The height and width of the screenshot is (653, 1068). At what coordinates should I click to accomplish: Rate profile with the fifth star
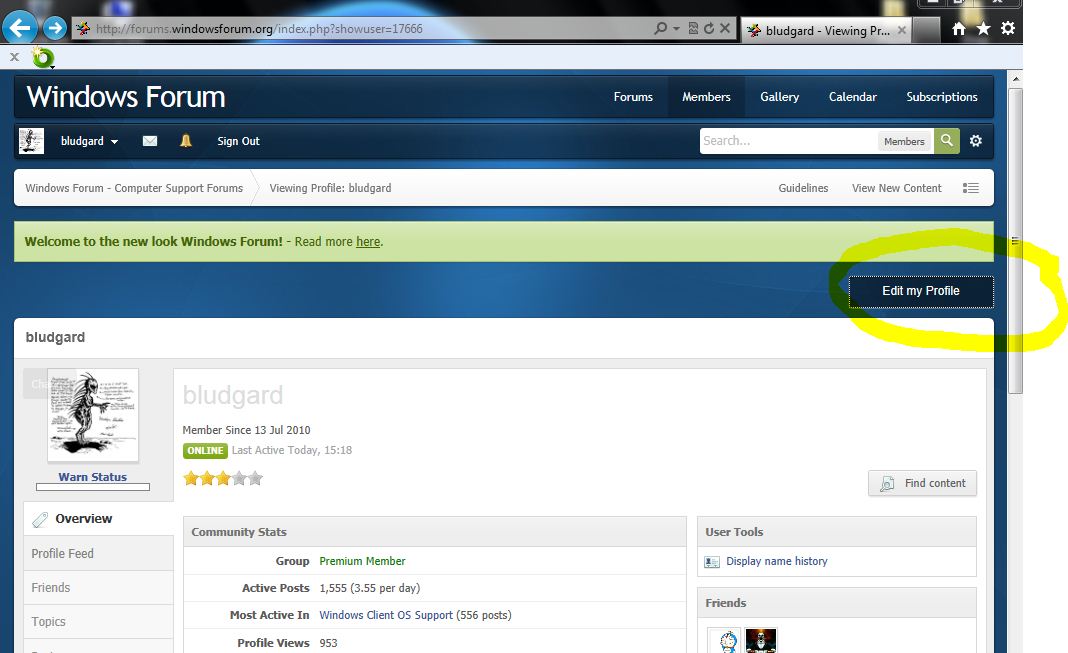(255, 478)
